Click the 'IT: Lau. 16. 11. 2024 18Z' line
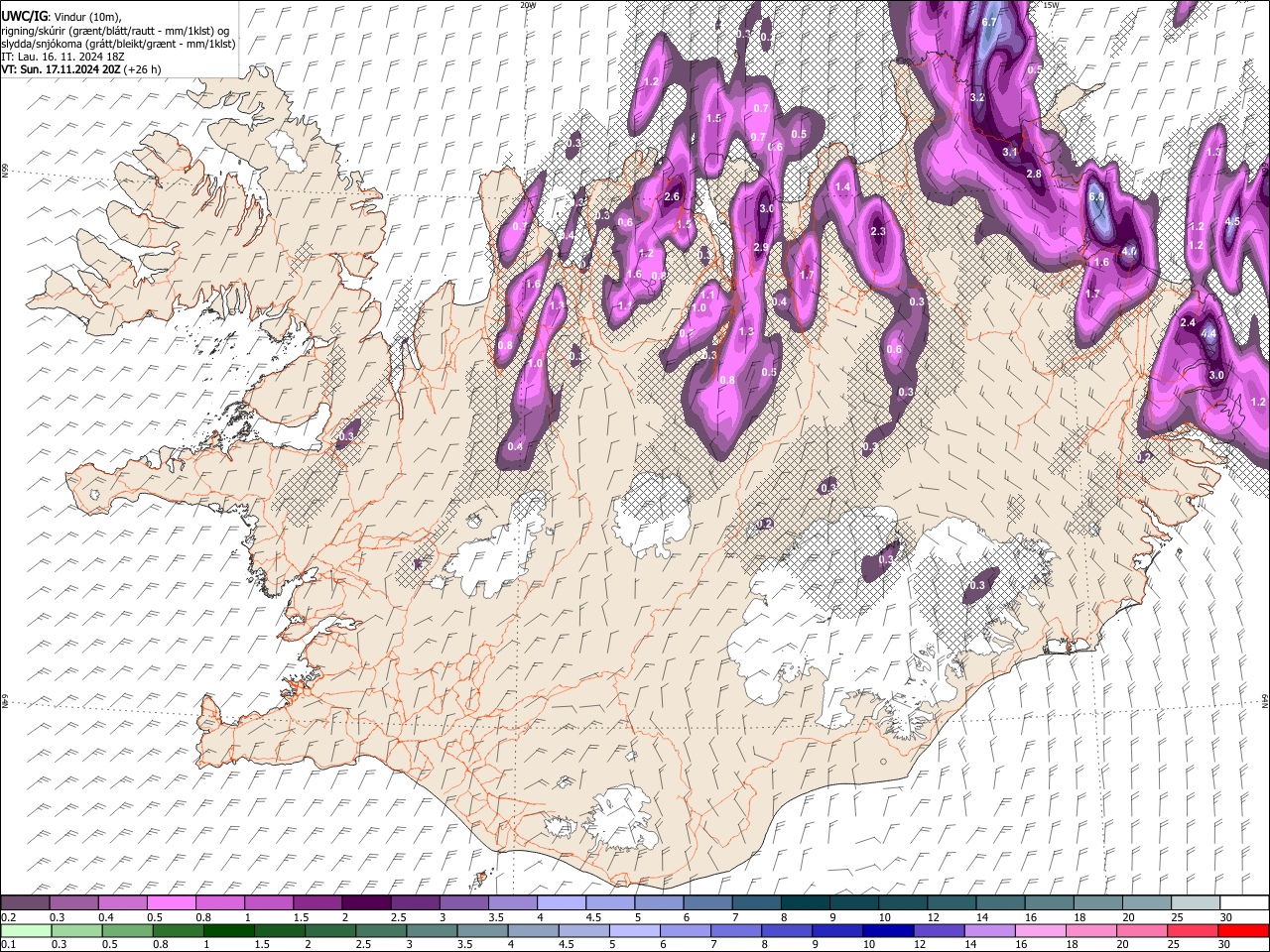 tap(63, 57)
